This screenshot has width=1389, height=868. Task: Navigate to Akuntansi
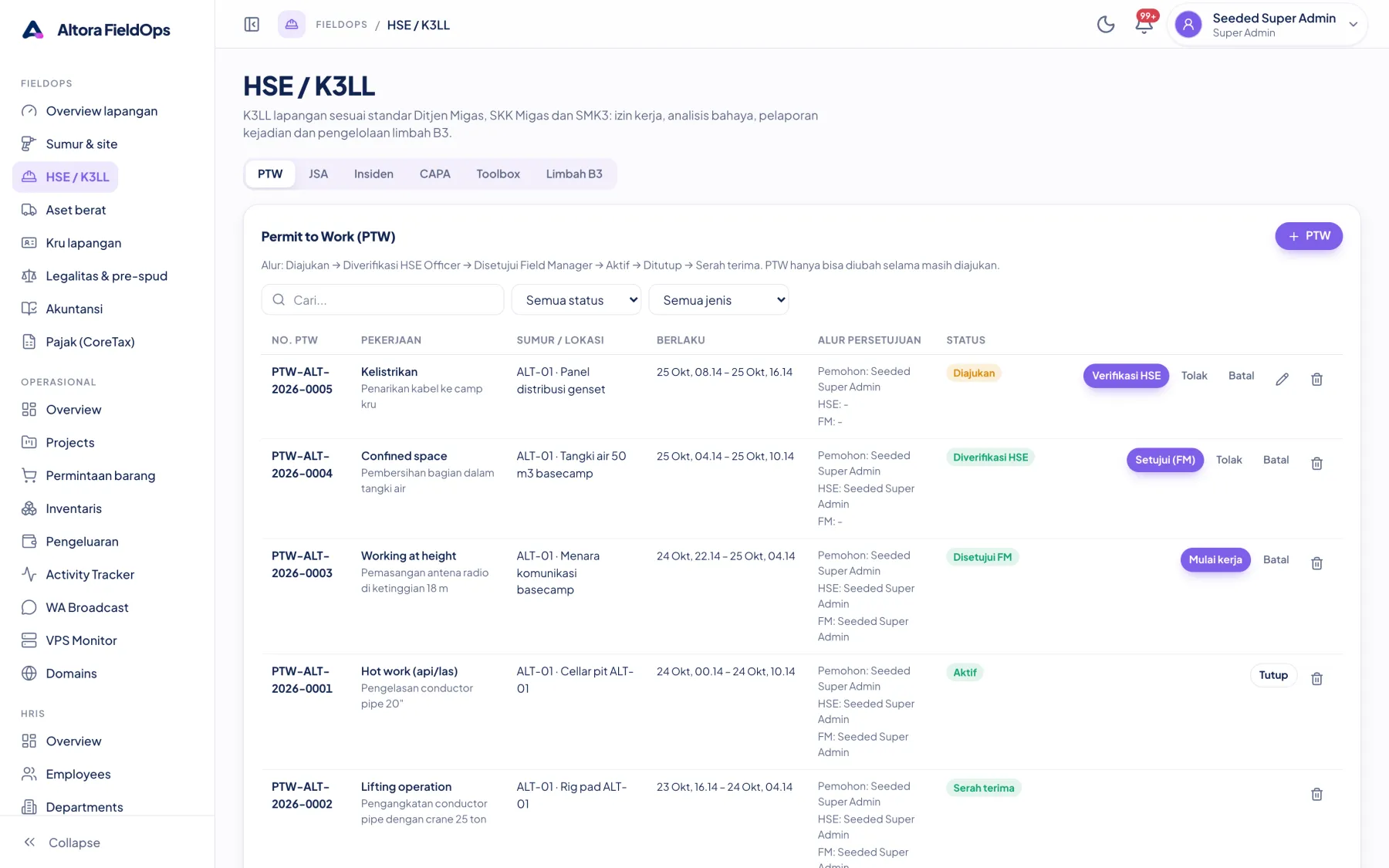pyautogui.click(x=74, y=309)
